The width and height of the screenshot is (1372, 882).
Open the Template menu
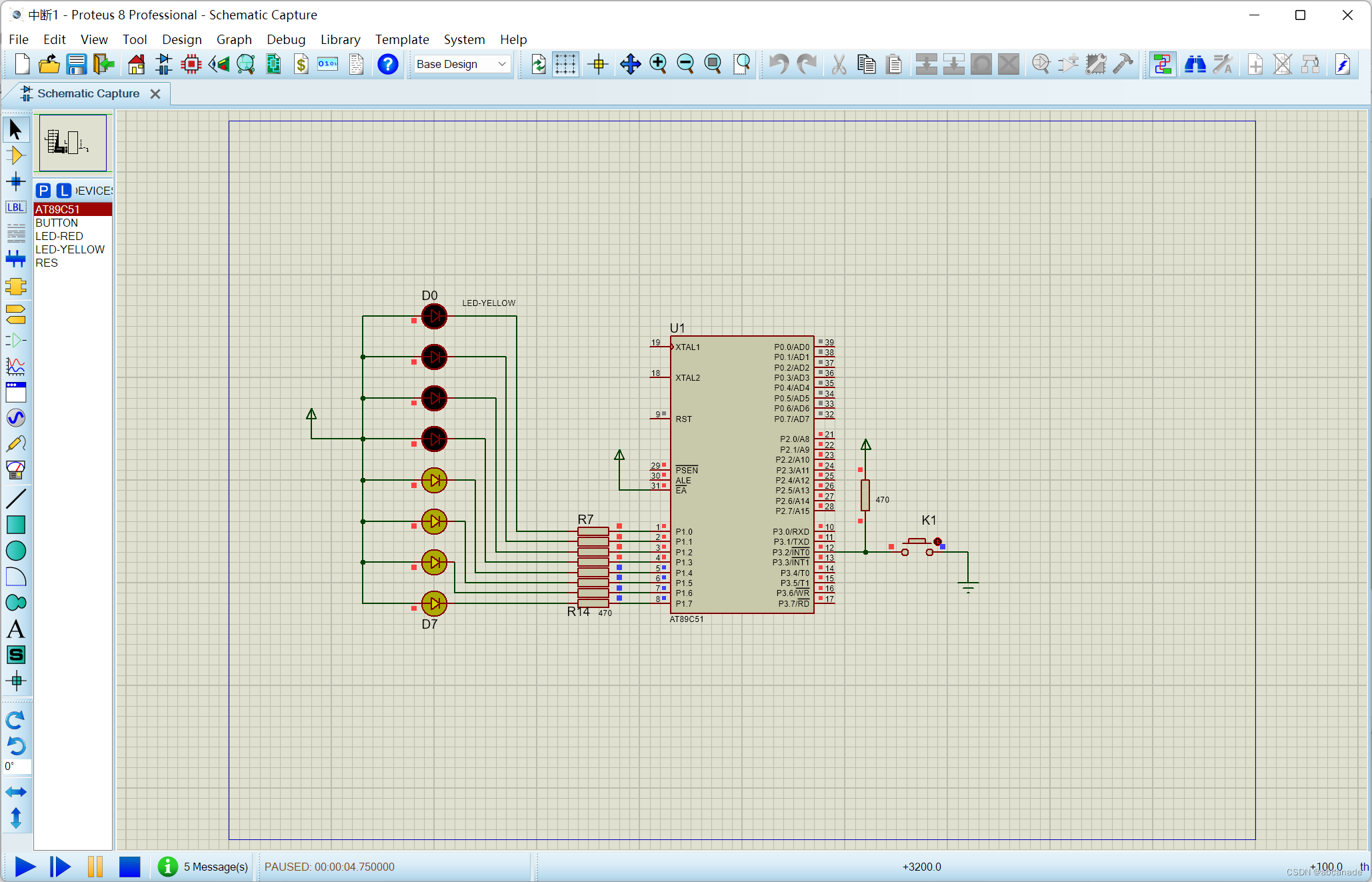(x=402, y=39)
